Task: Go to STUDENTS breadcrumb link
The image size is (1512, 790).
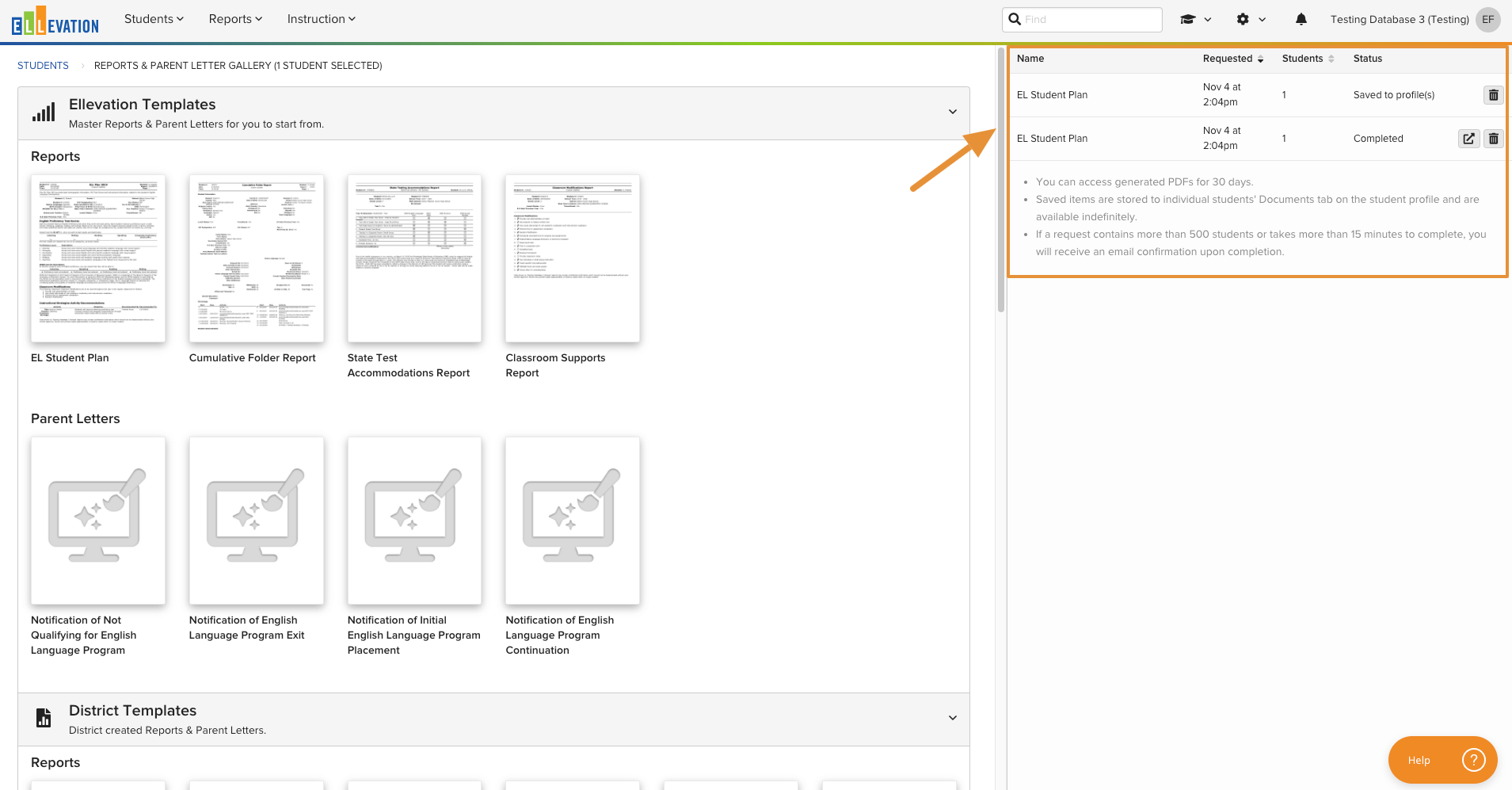Action: 43,66
